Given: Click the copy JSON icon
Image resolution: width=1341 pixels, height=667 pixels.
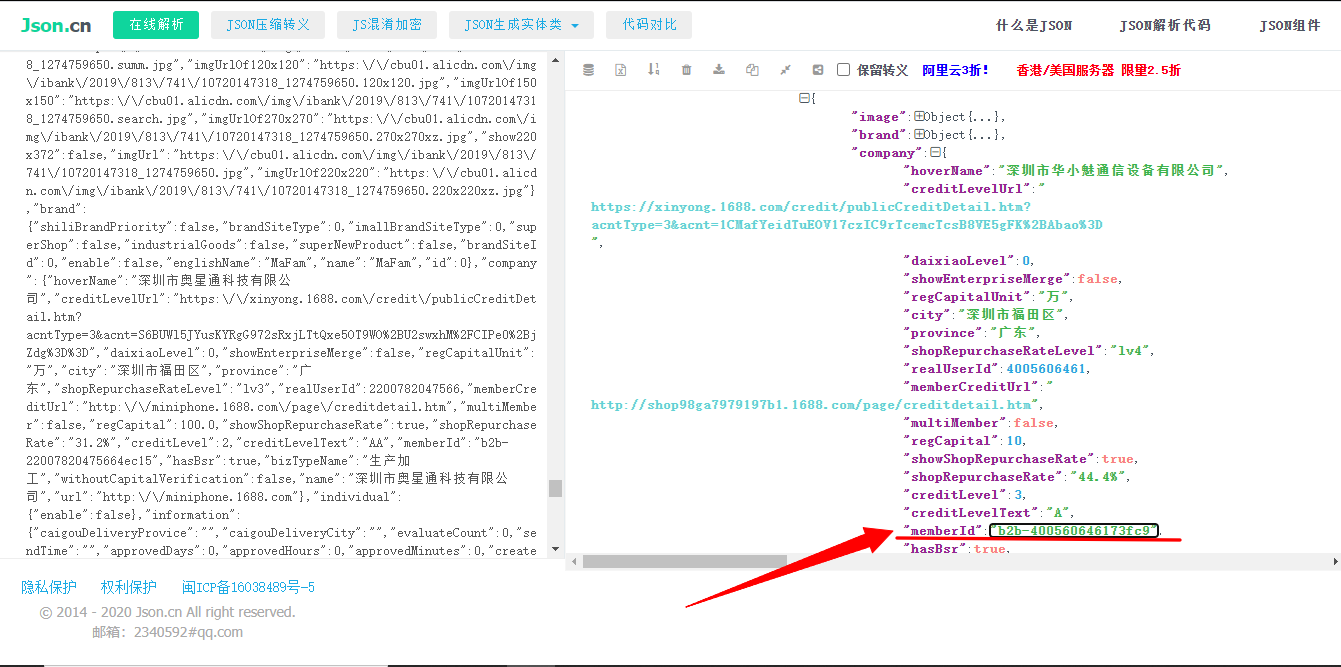Looking at the screenshot, I should [752, 70].
